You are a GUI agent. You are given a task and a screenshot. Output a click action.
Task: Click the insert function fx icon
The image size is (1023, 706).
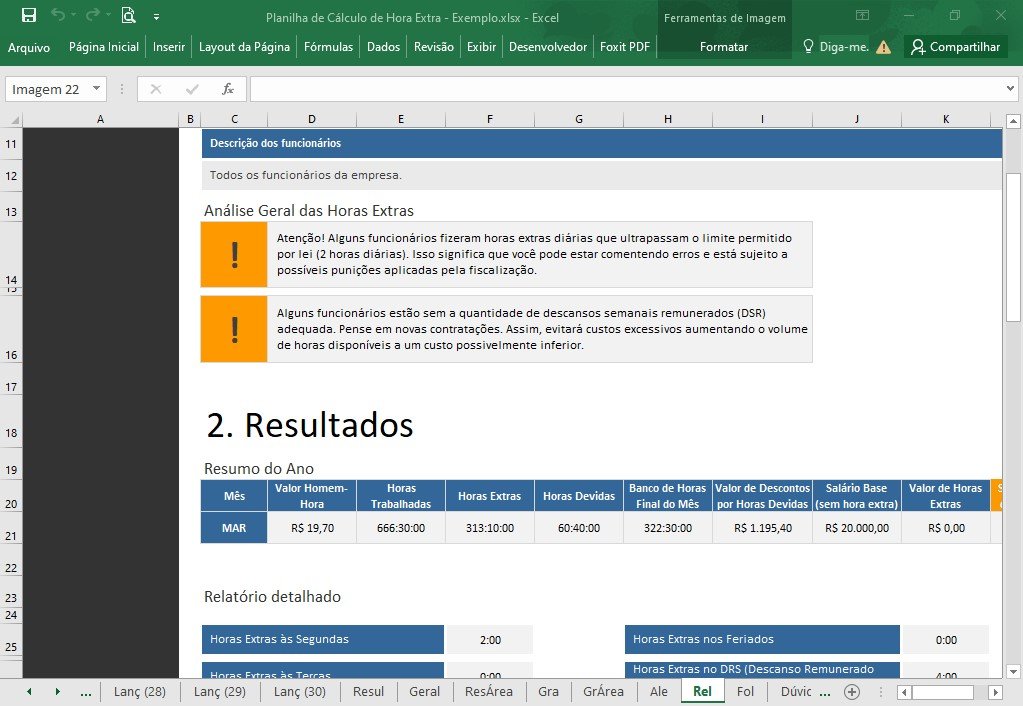(x=227, y=89)
